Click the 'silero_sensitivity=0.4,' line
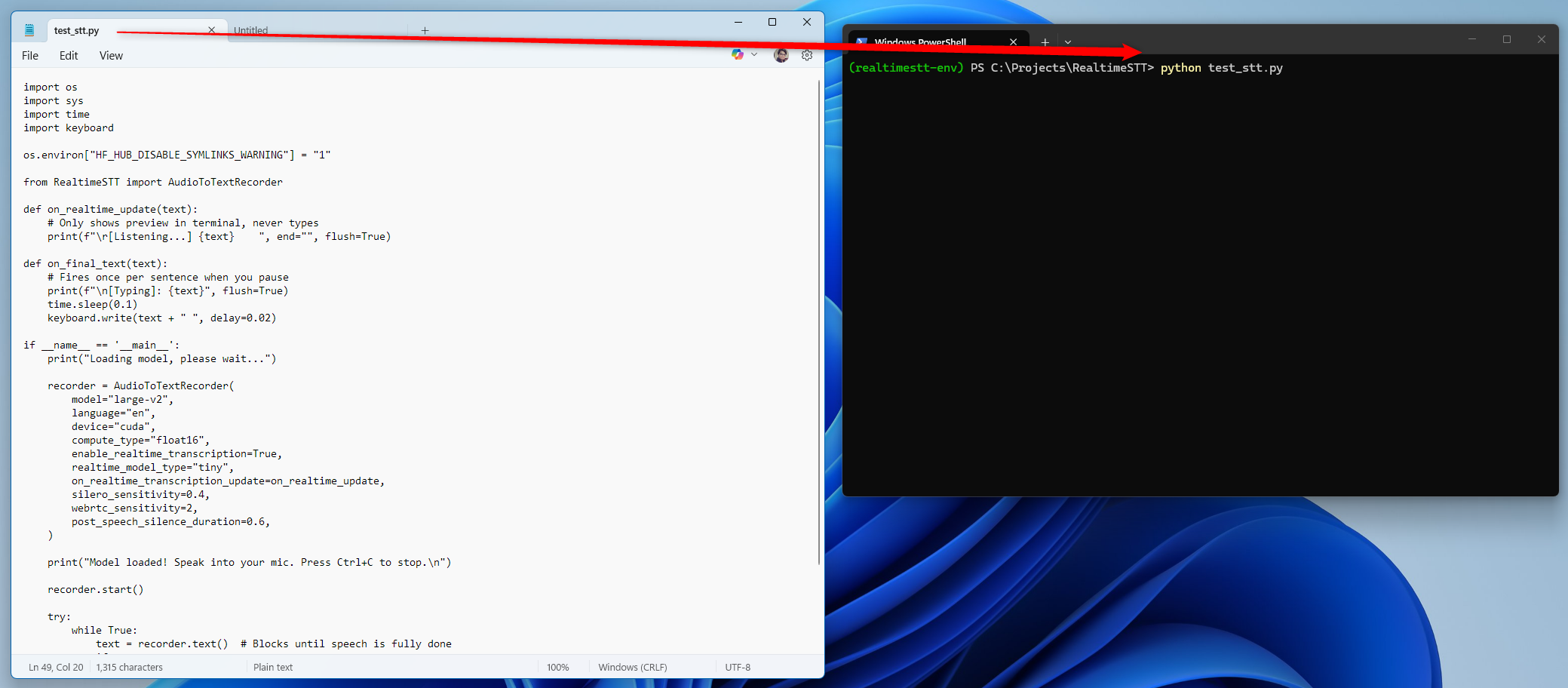 tap(141, 495)
